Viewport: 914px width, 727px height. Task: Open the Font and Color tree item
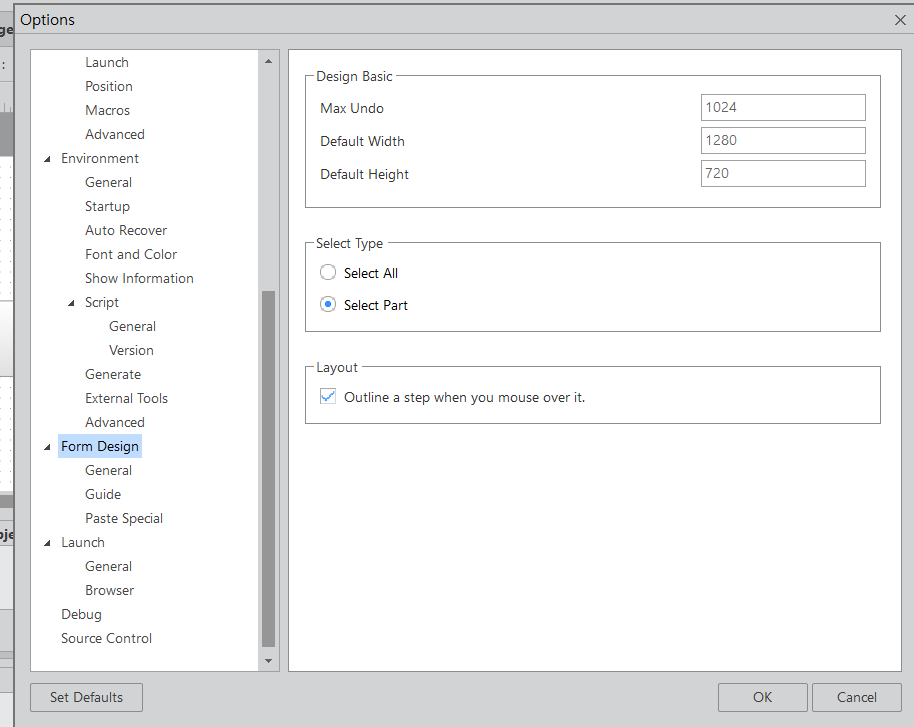coord(131,254)
